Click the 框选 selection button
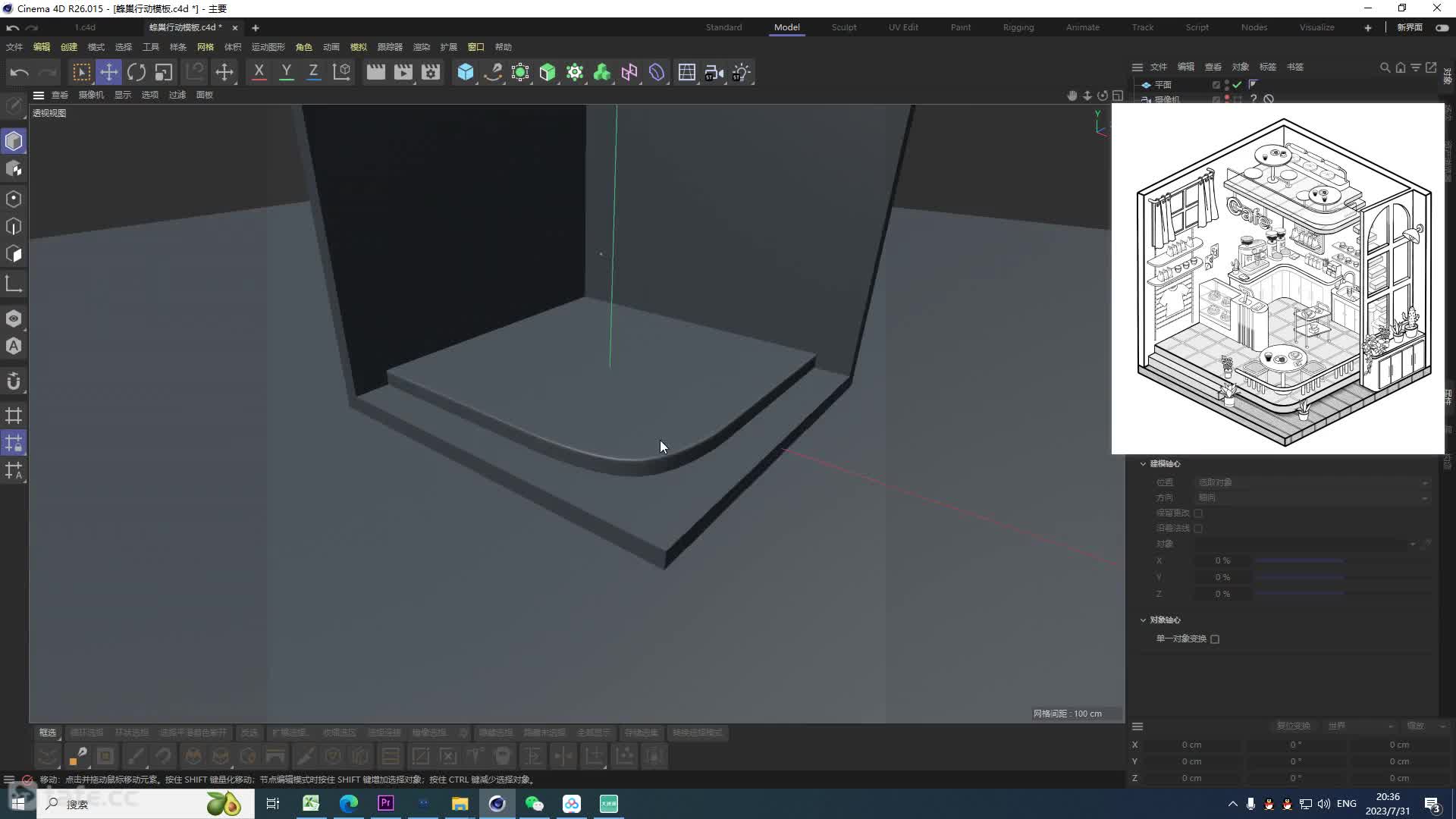 pos(48,733)
